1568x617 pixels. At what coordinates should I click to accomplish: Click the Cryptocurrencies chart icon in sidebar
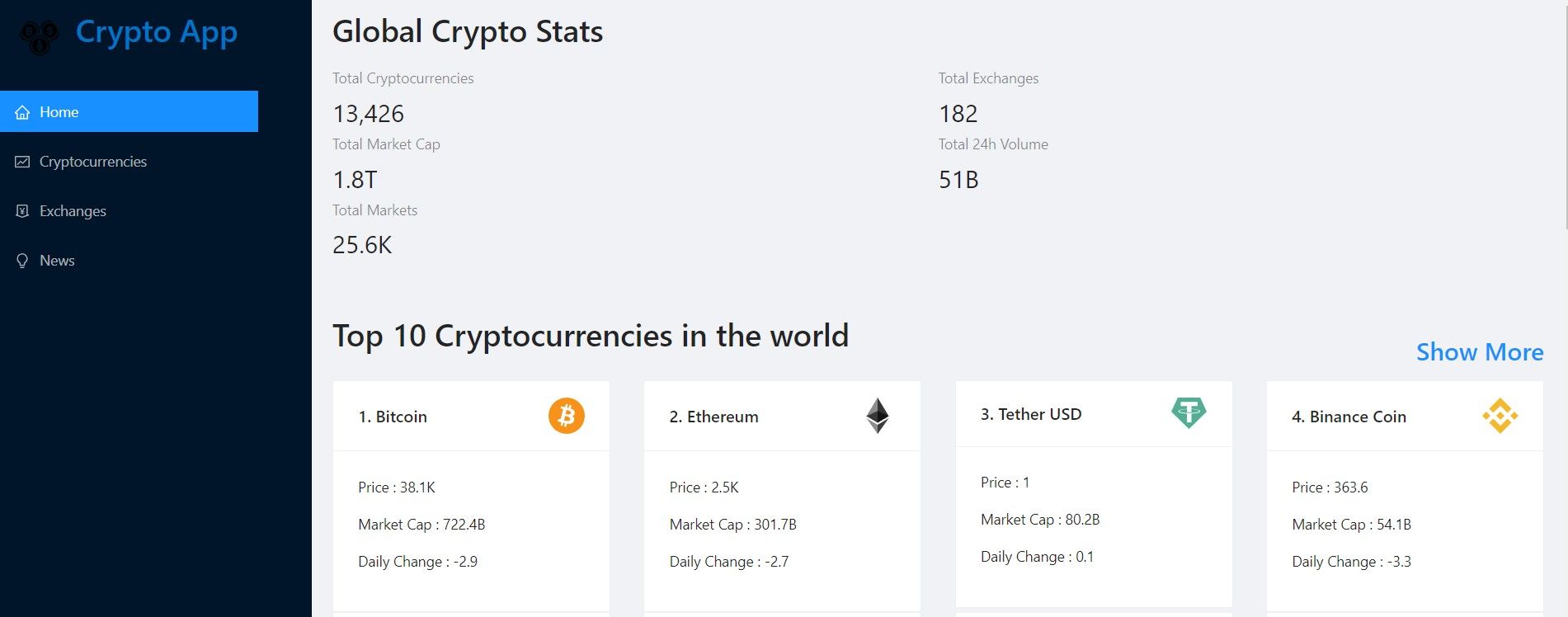tap(22, 162)
